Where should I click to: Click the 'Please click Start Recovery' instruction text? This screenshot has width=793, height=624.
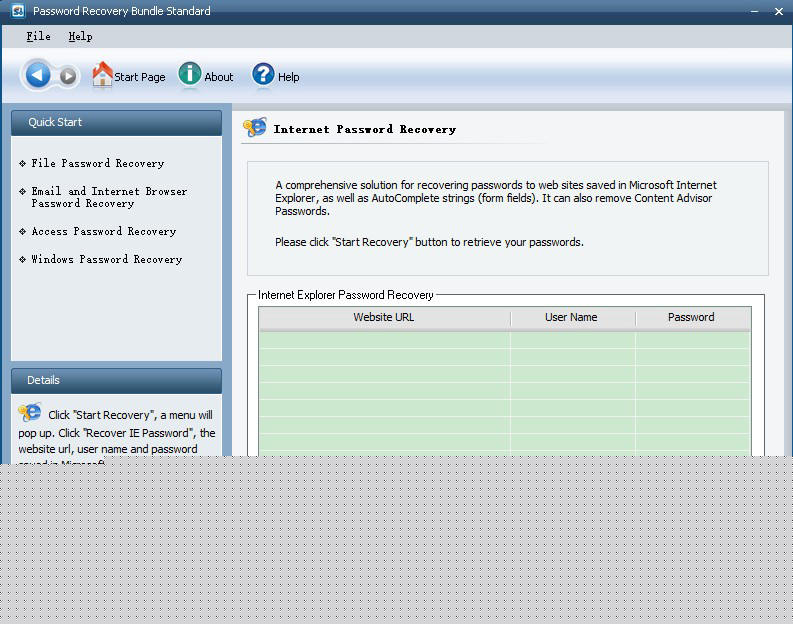pyautogui.click(x=429, y=242)
